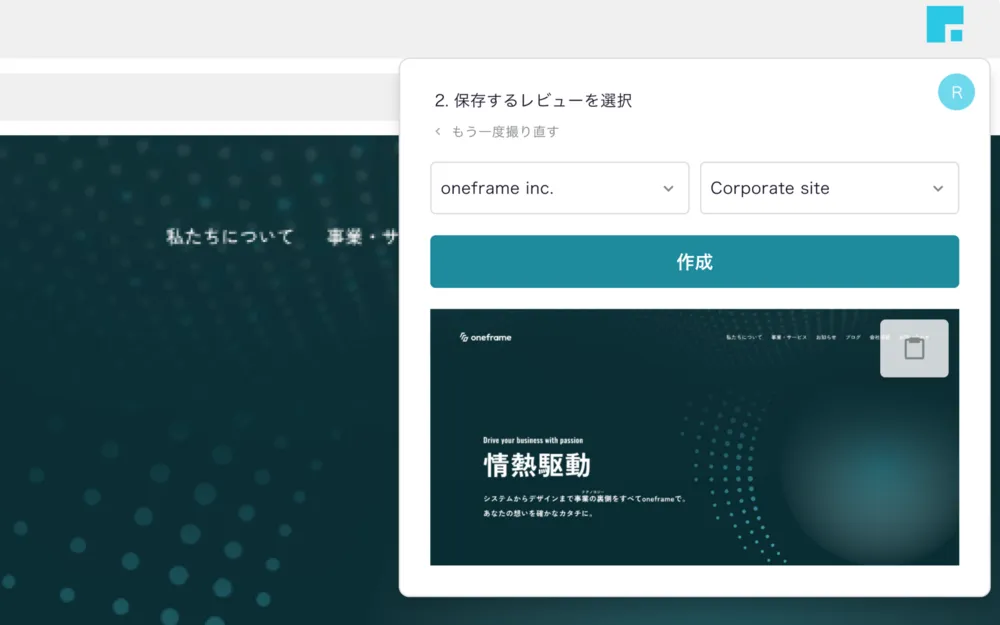Open the user avatar labeled R
This screenshot has width=1000, height=625.
[956, 92]
